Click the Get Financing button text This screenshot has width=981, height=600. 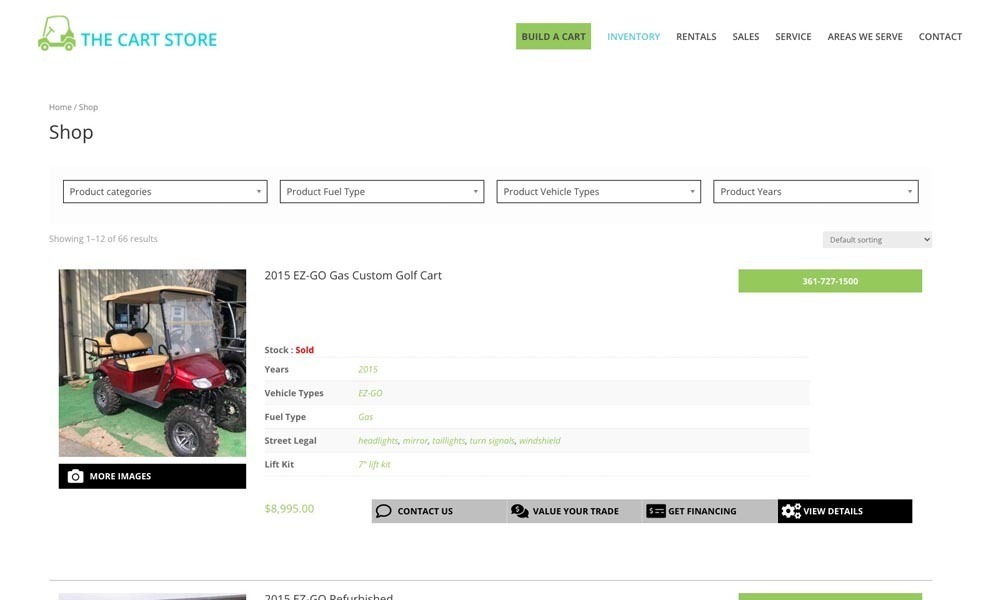[702, 511]
